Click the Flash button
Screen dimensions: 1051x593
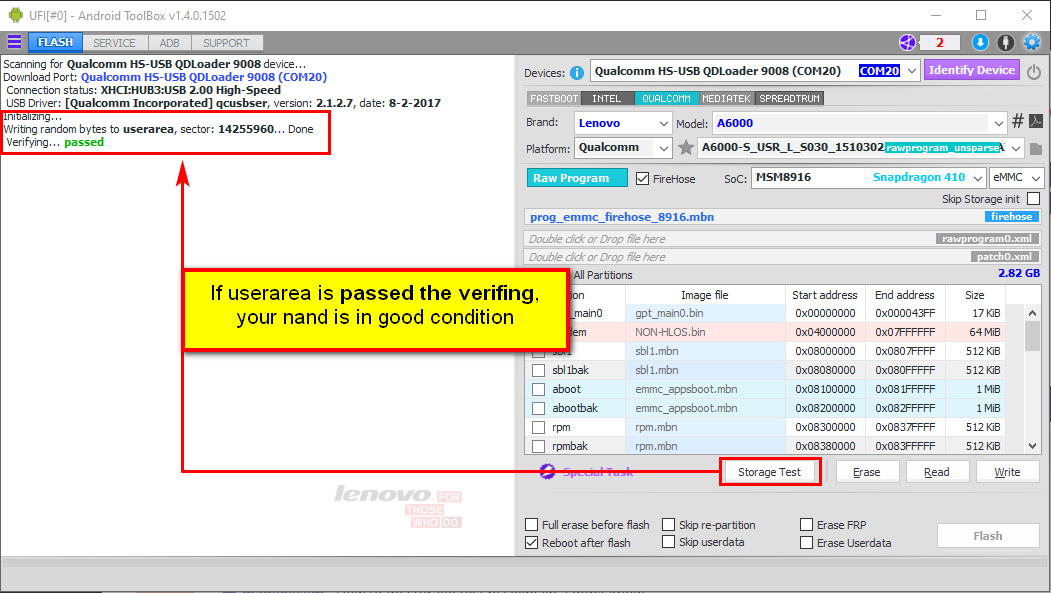click(988, 535)
